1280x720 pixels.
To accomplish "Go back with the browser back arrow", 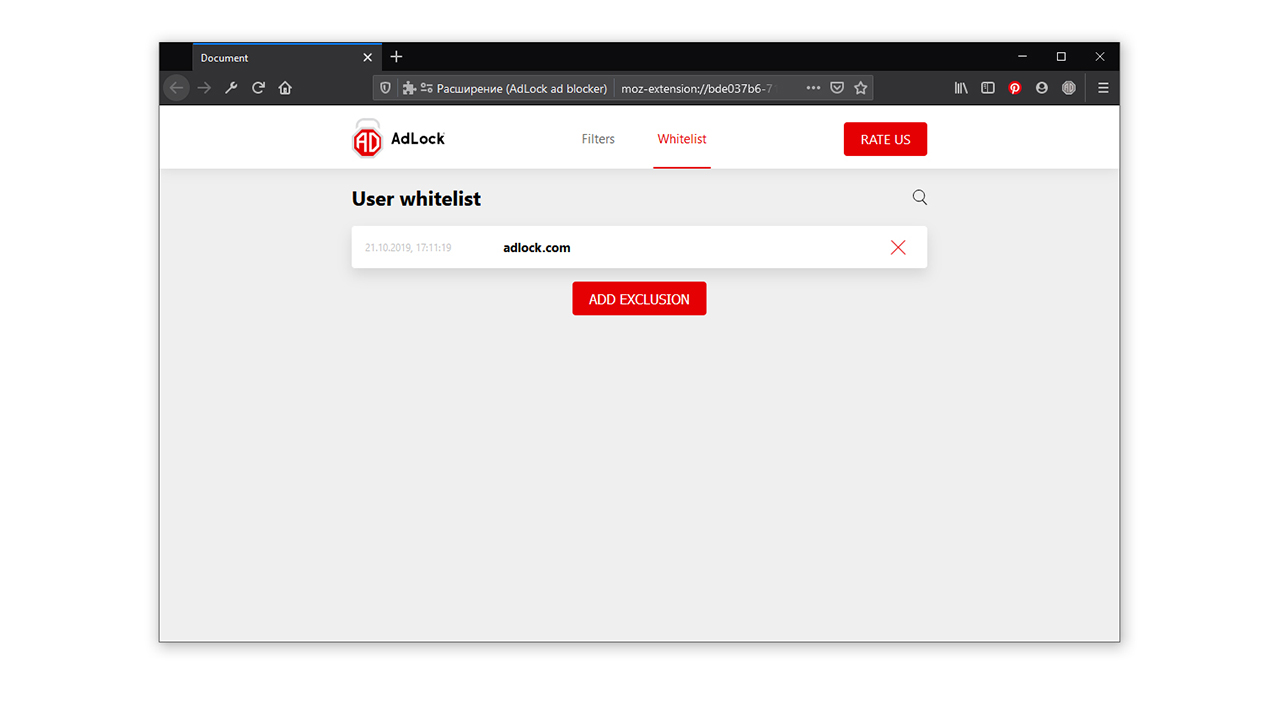I will pyautogui.click(x=177, y=88).
